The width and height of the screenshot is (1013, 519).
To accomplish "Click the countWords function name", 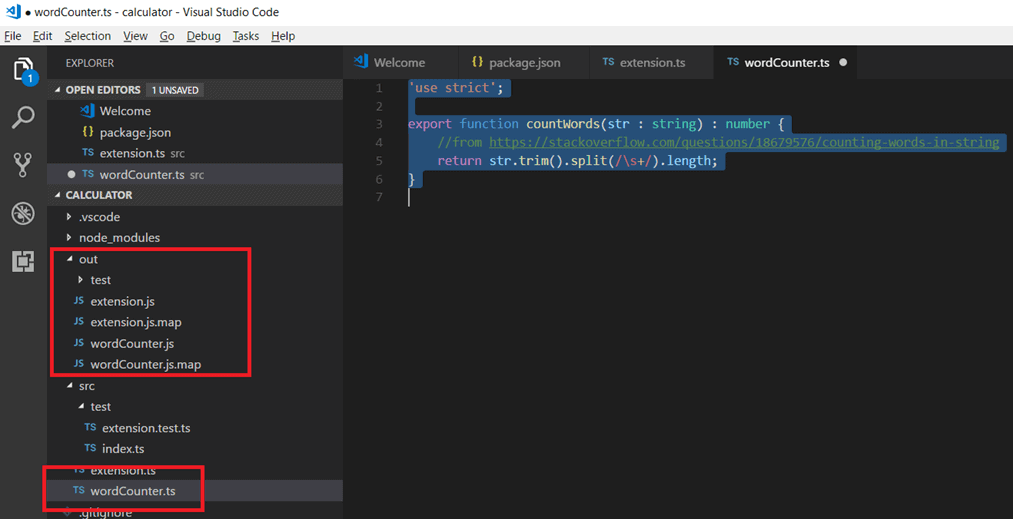I will point(562,124).
